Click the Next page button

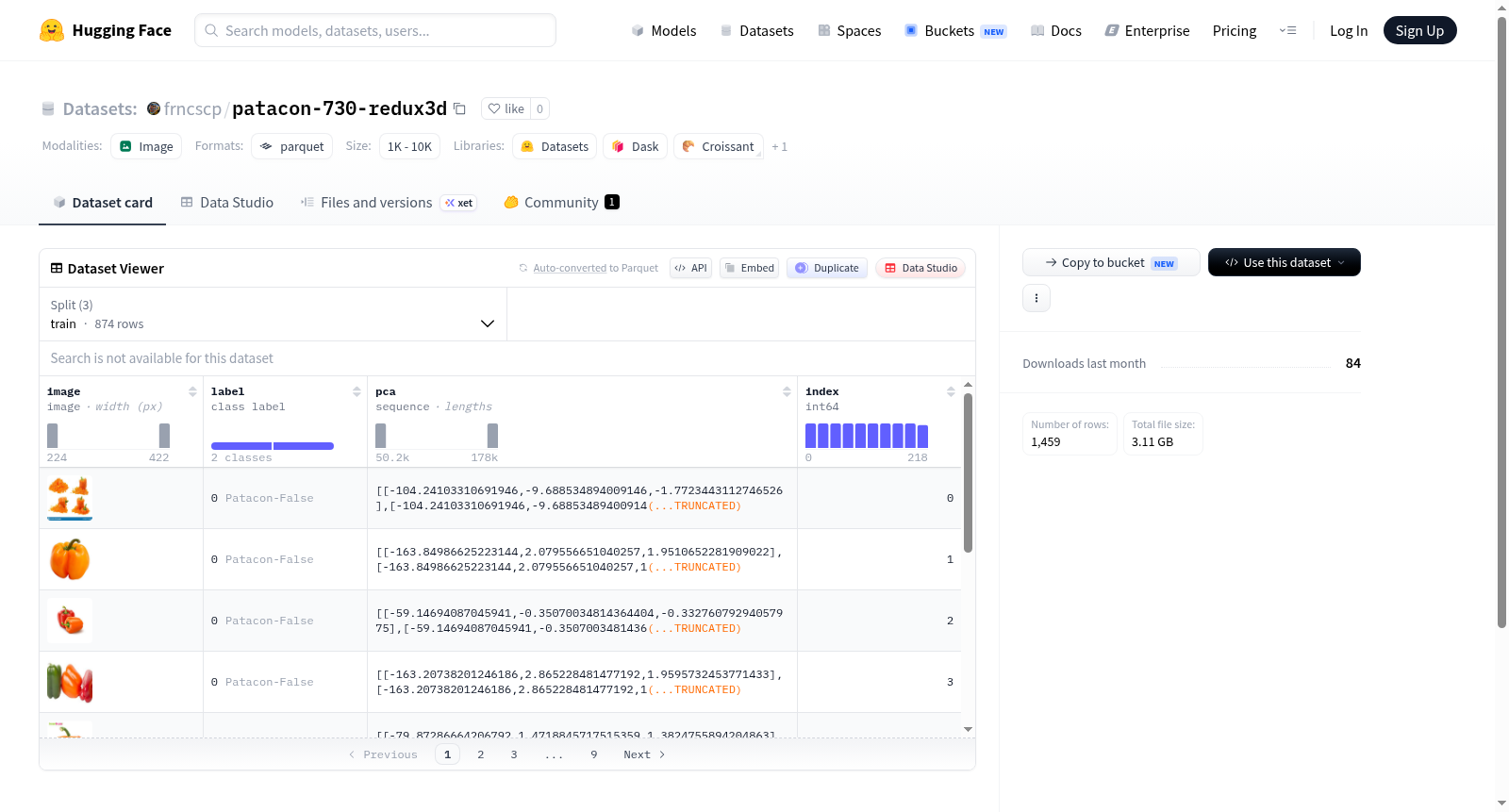click(x=644, y=754)
